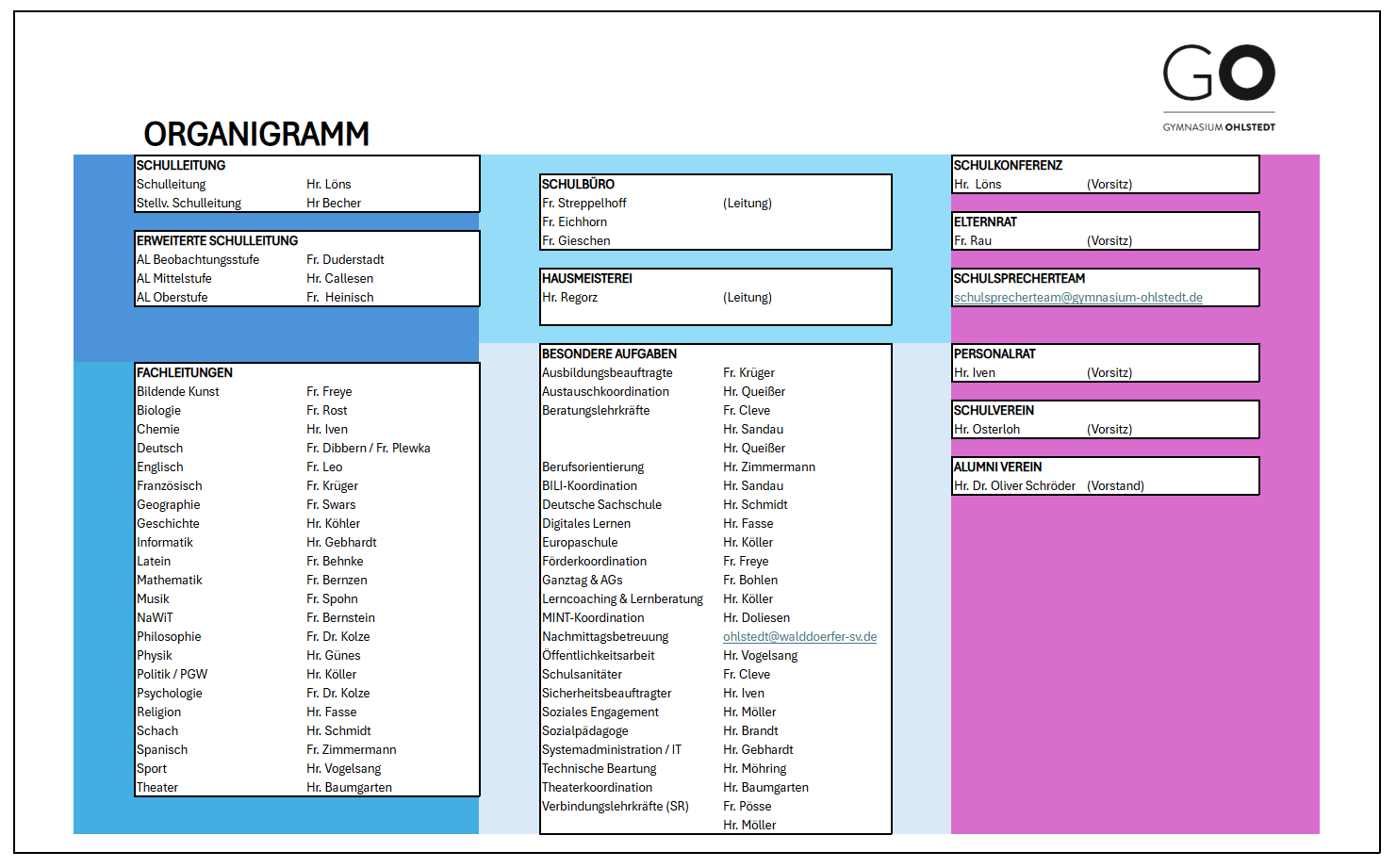Click the name Hr. Dr. Oliver Schröder

click(x=1014, y=486)
